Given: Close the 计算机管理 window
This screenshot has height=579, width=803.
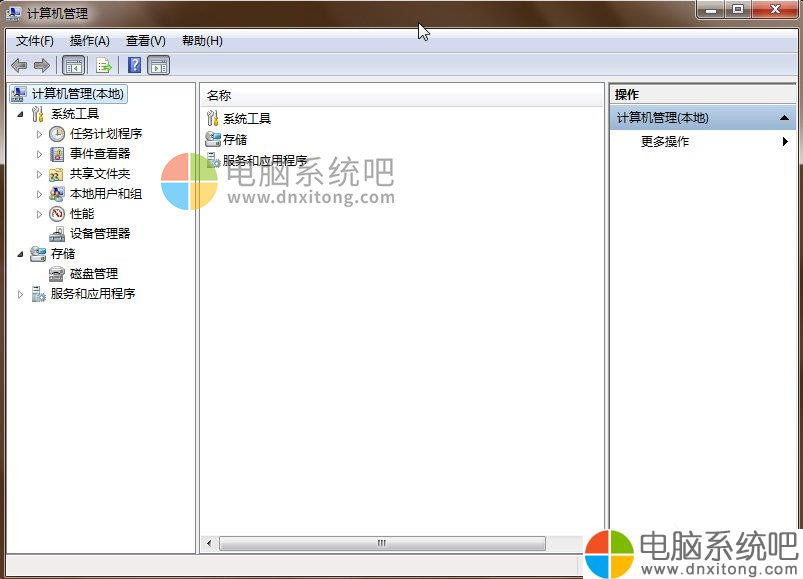Looking at the screenshot, I should click(775, 9).
